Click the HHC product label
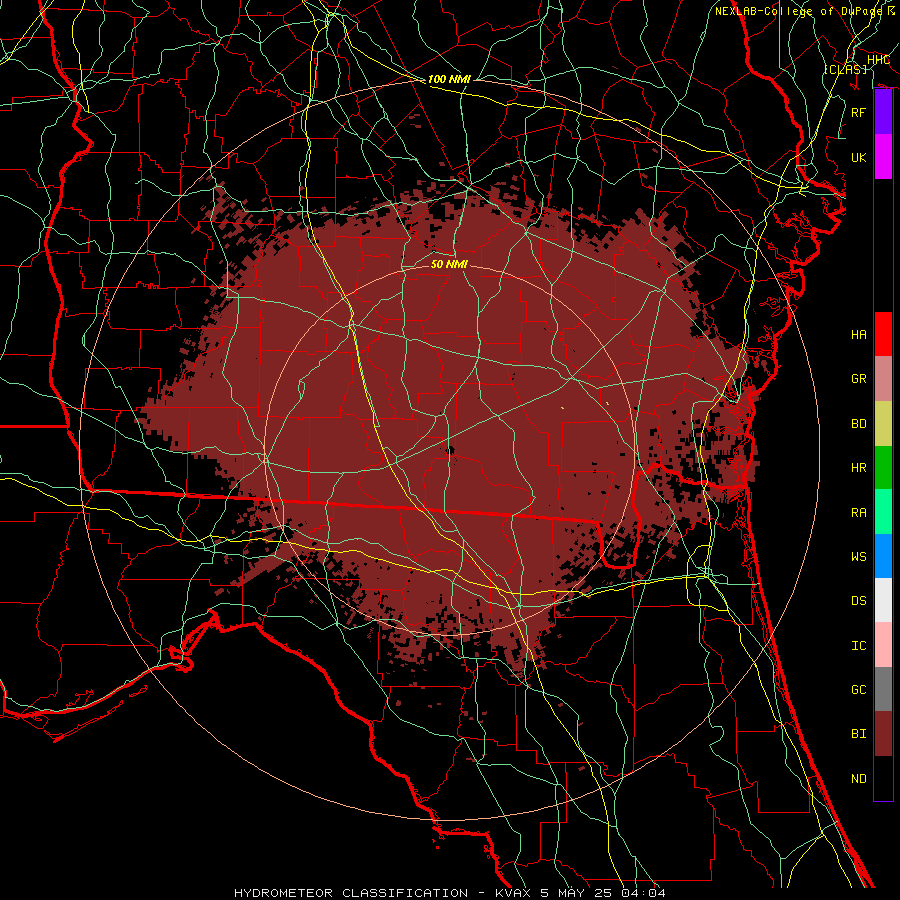 (x=878, y=60)
